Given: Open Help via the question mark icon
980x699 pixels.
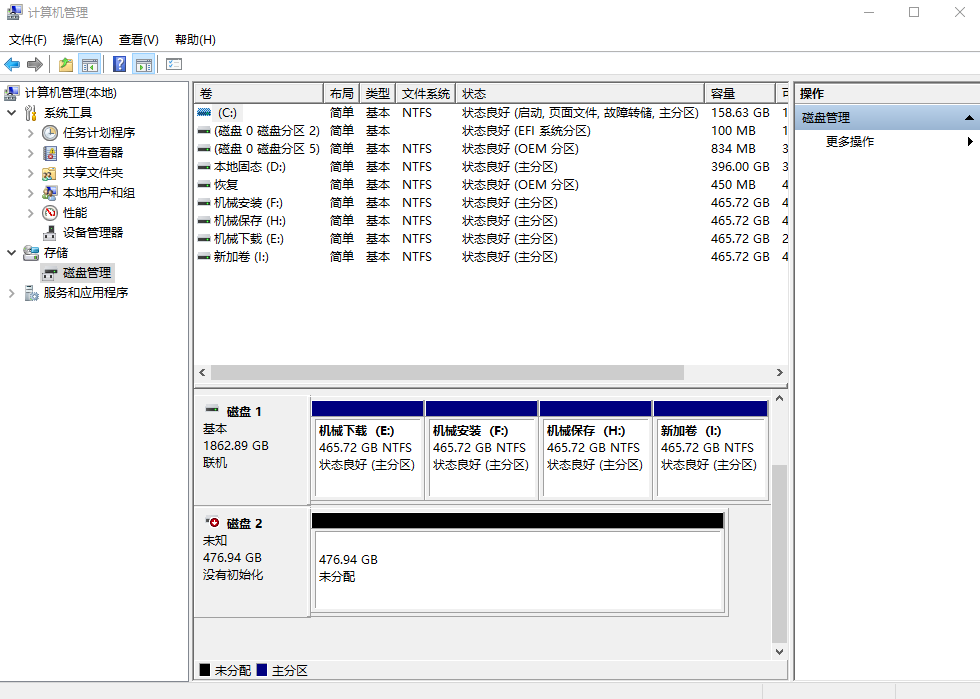Looking at the screenshot, I should tap(119, 65).
